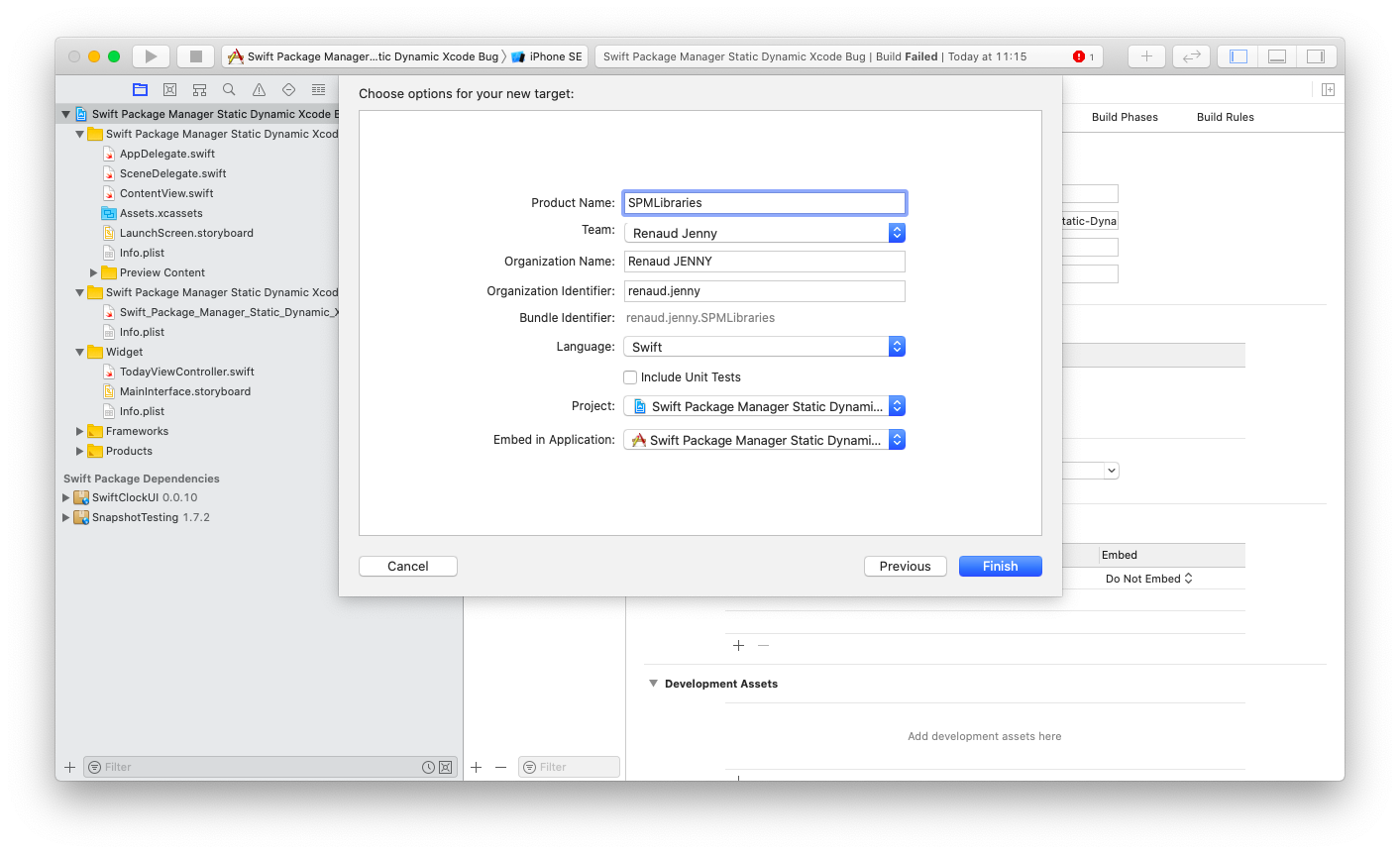
Task: Expand the Products group
Action: (79, 451)
